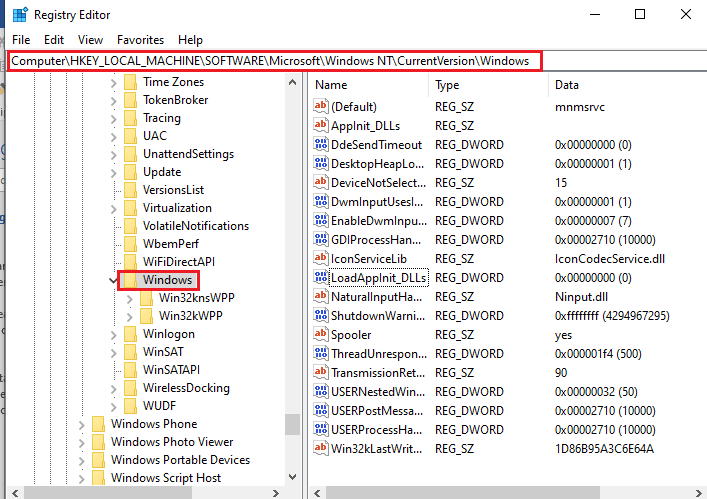Viewport: 707px width, 499px height.
Task: Expand the Windows Script Host key
Action: [82, 479]
